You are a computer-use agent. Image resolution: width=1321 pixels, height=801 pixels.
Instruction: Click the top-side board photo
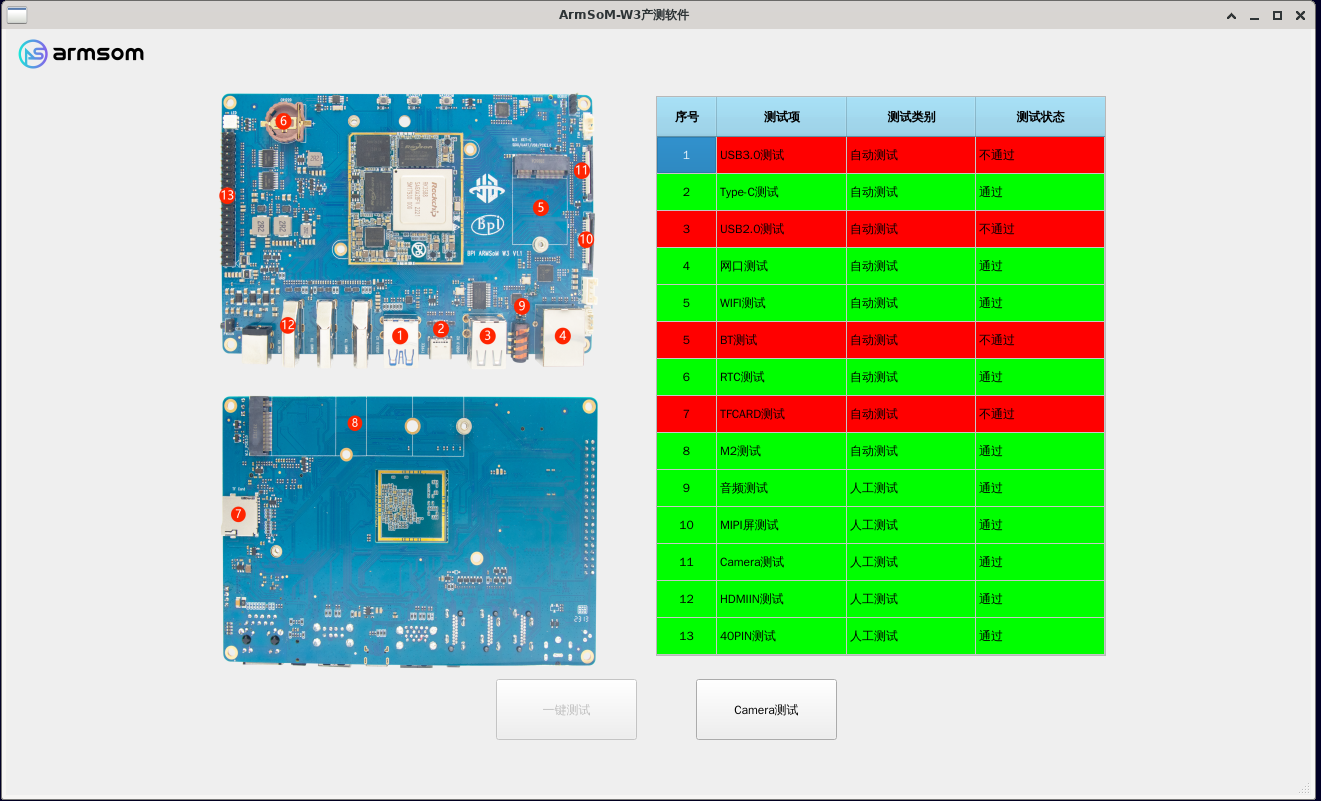(410, 230)
